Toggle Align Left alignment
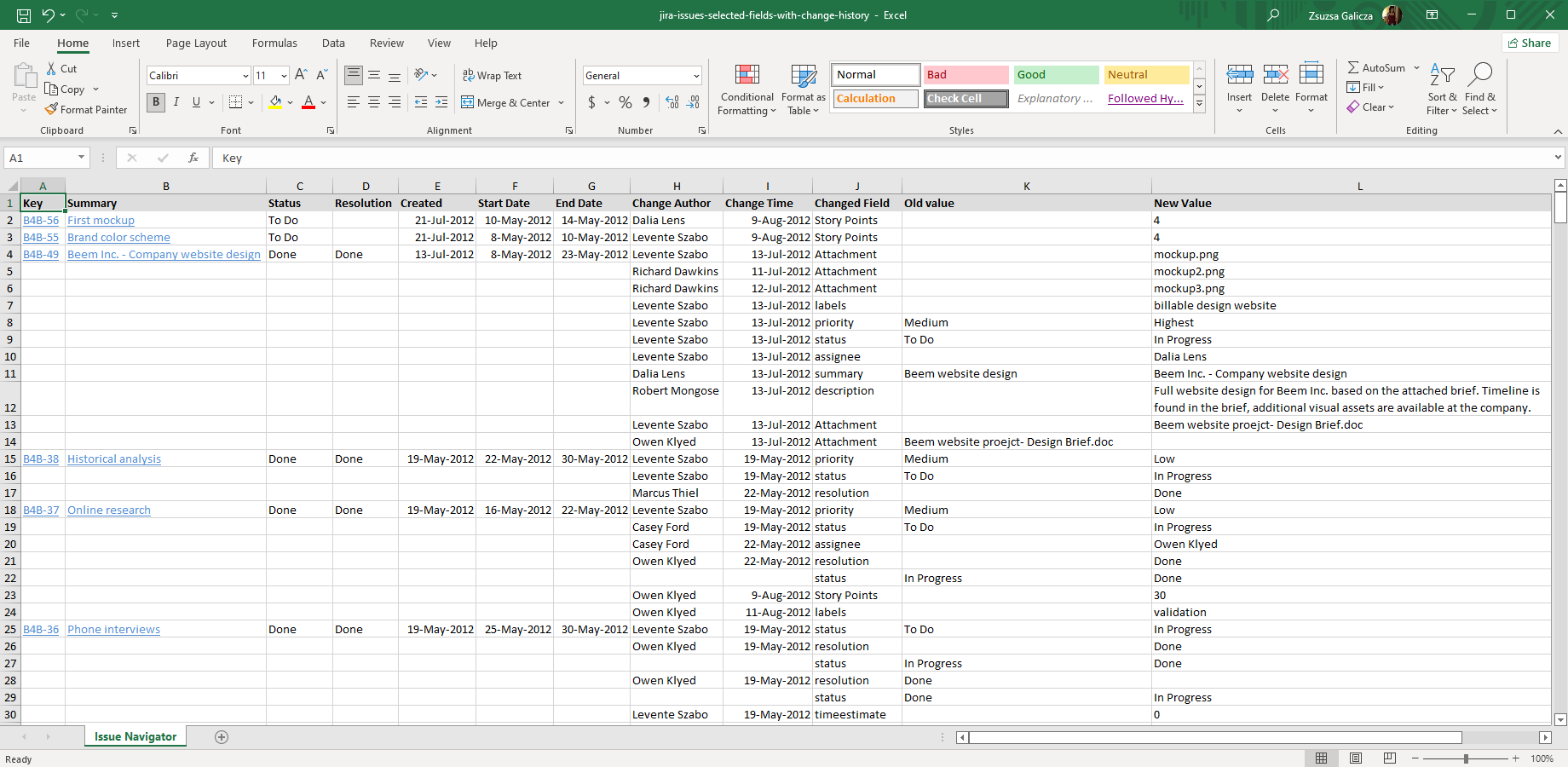 pyautogui.click(x=354, y=102)
